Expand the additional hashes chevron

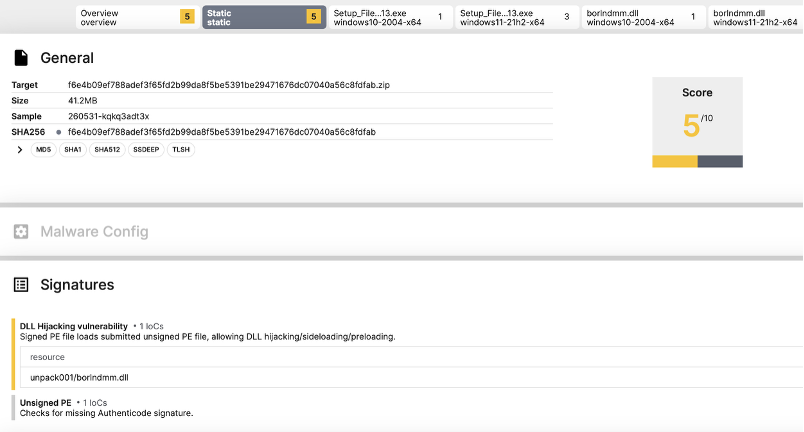coord(19,150)
